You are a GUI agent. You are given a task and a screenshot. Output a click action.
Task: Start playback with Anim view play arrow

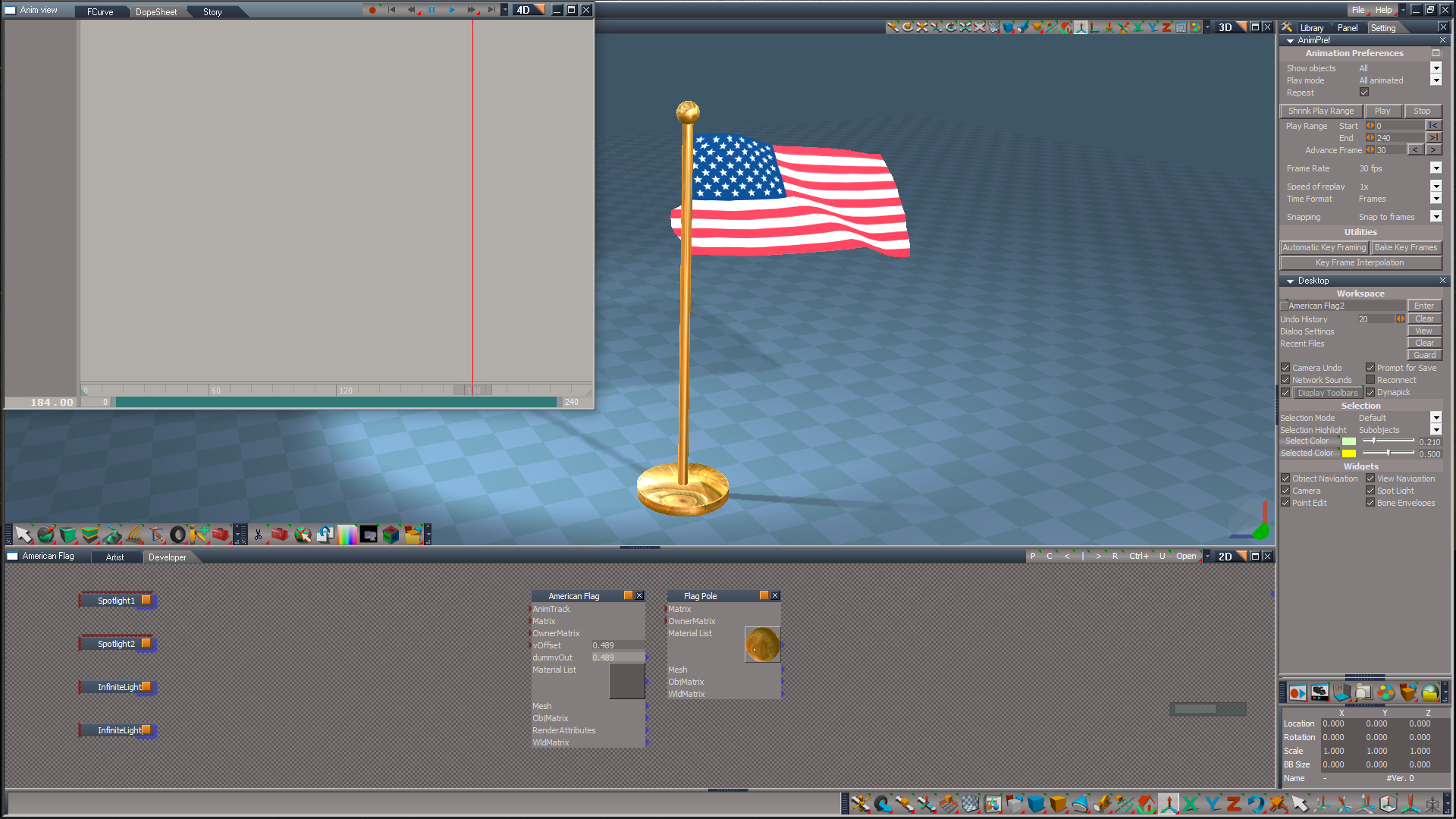tap(452, 10)
